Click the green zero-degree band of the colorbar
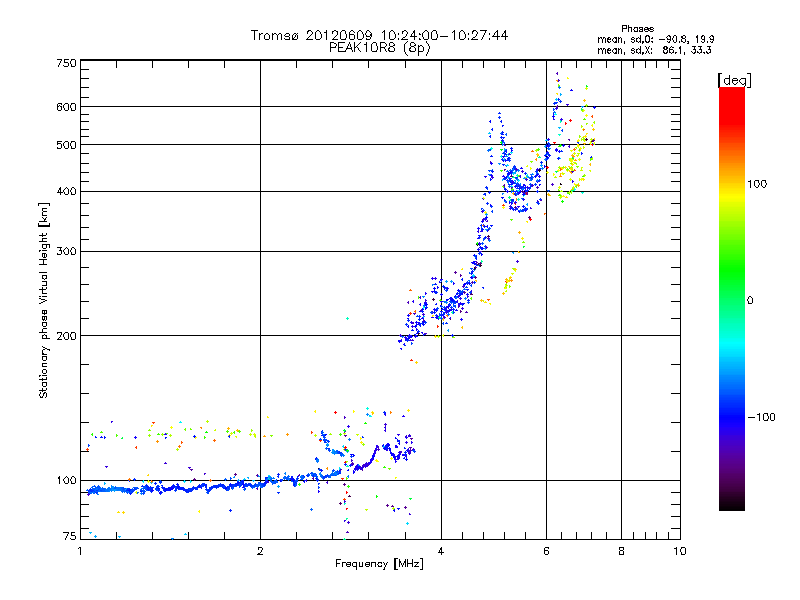 (x=732, y=300)
